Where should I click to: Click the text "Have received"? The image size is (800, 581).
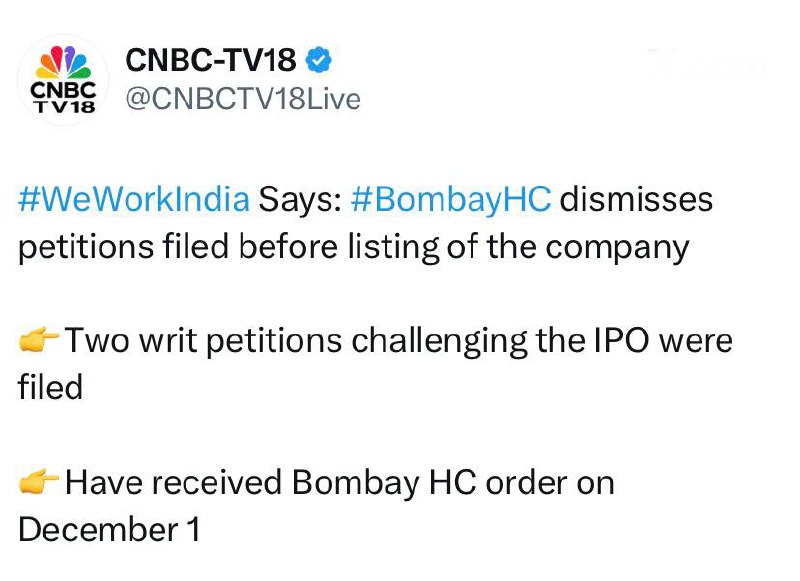coord(174,485)
